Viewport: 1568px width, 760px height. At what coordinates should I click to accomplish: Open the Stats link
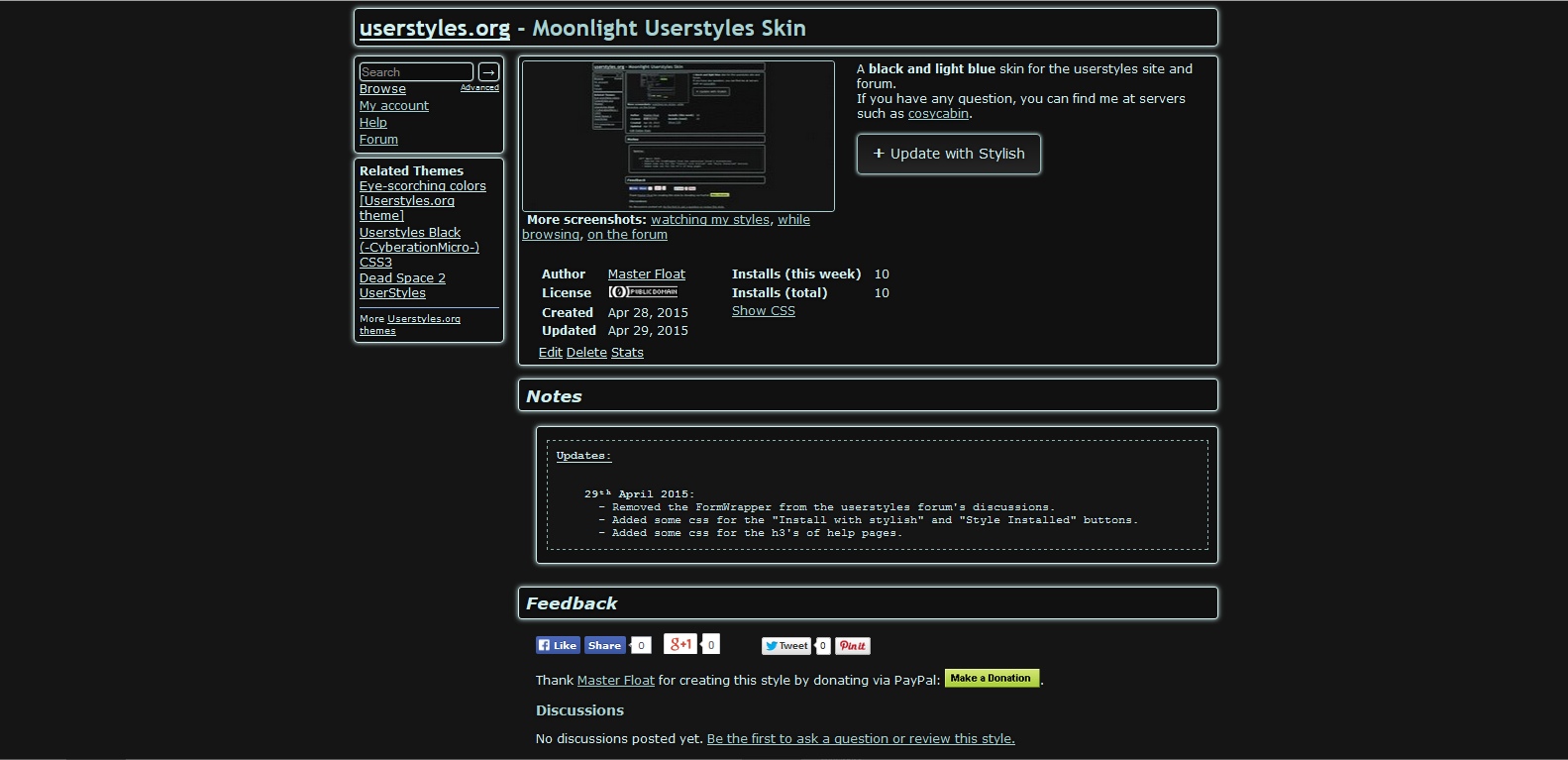[627, 353]
